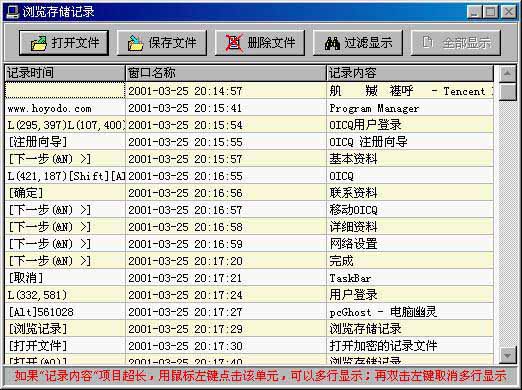Click the vertical scrollbar thumb
The image size is (522, 390).
point(507,92)
